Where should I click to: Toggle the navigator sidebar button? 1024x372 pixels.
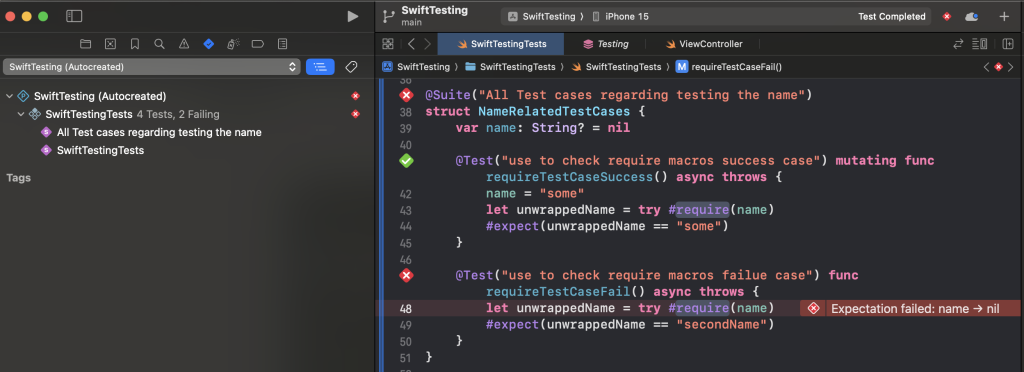click(x=74, y=16)
